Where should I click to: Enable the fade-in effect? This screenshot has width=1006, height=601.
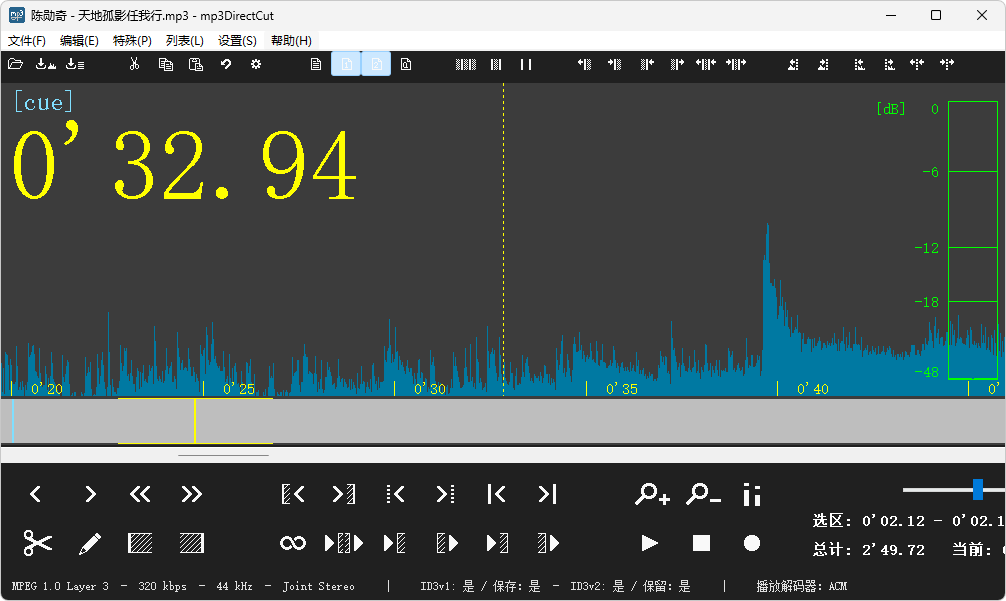pos(141,543)
